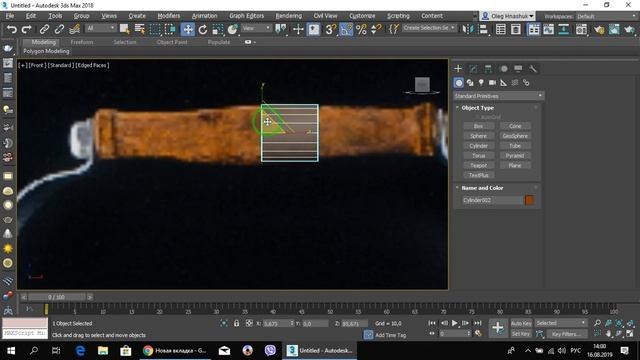Select the Cameras category icon
Screen dimensions: 640x360
point(493,83)
